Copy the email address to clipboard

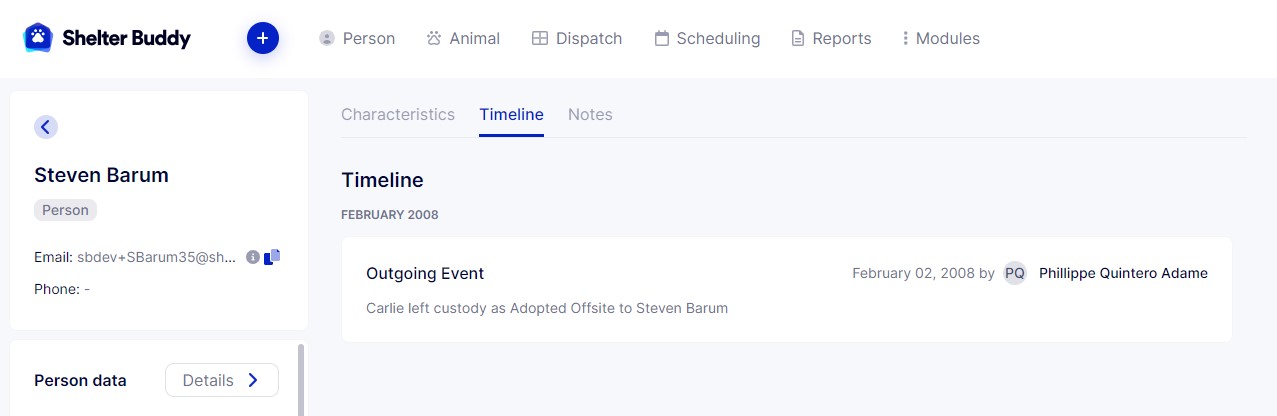(x=272, y=257)
